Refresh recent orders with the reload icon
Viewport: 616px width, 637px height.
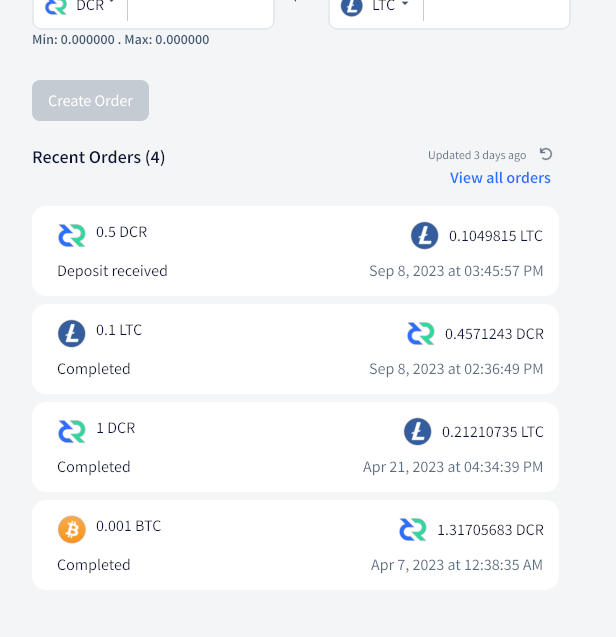coord(546,154)
